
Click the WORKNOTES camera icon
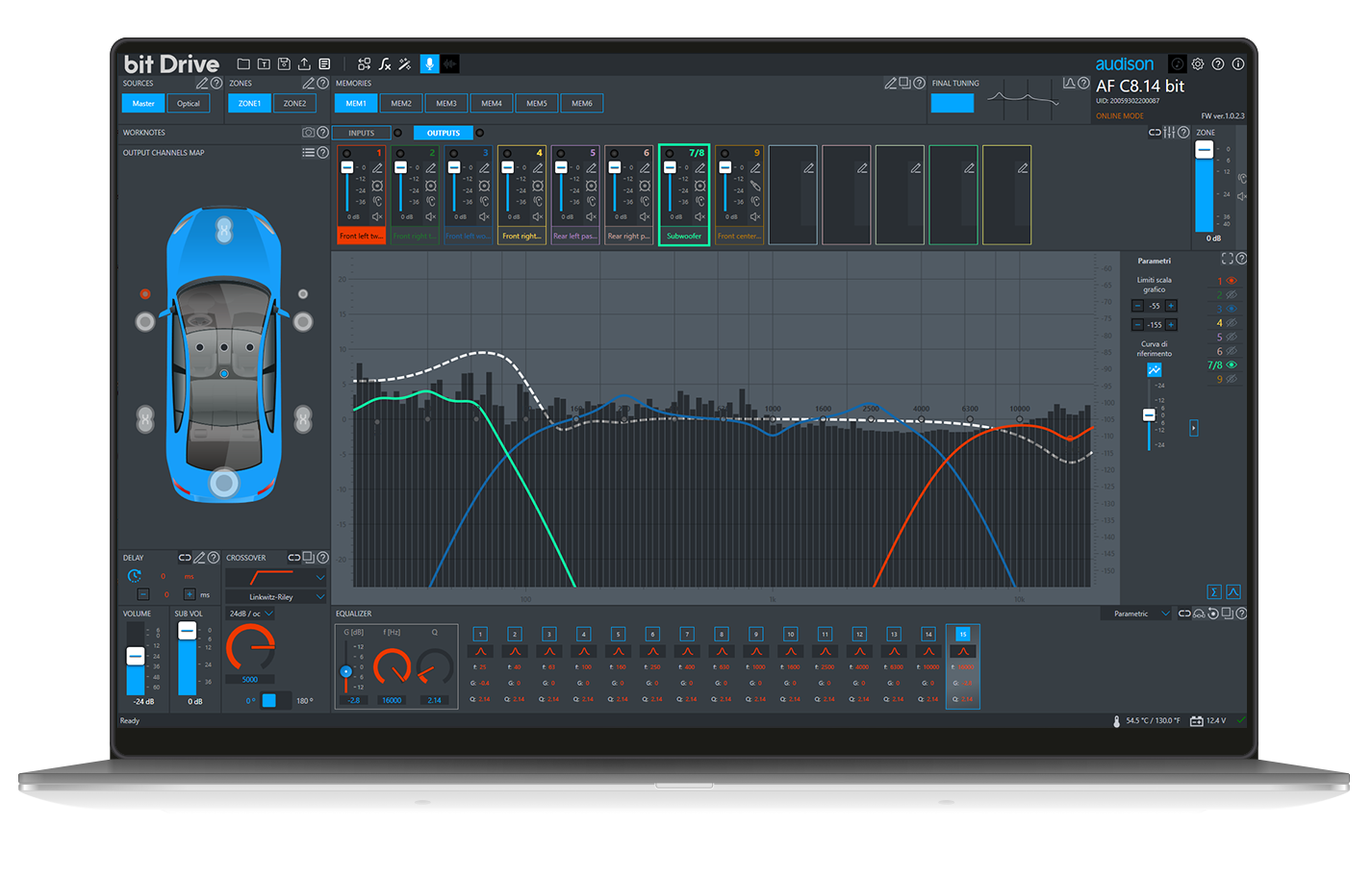308,133
